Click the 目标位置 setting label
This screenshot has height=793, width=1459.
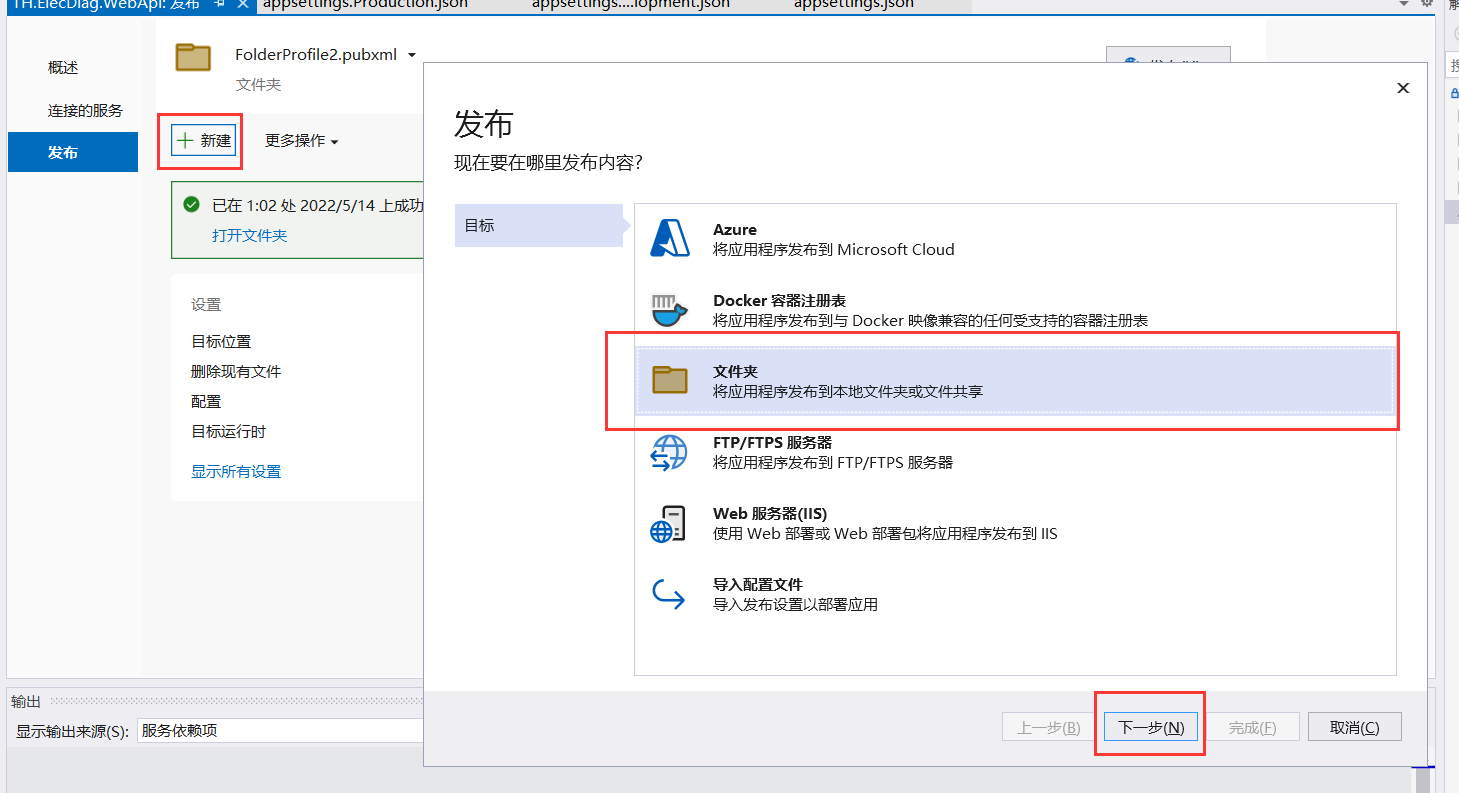point(221,341)
